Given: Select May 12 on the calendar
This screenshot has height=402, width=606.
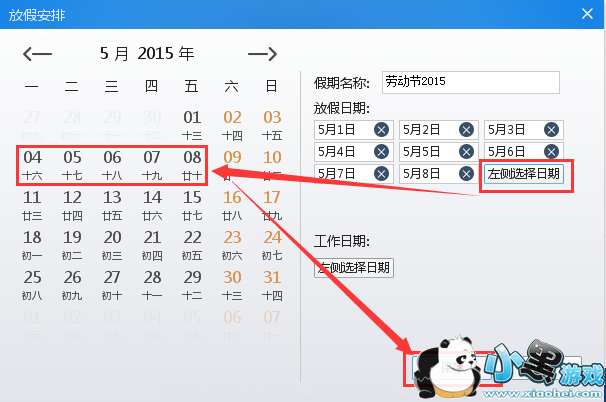Looking at the screenshot, I should coord(72,205).
